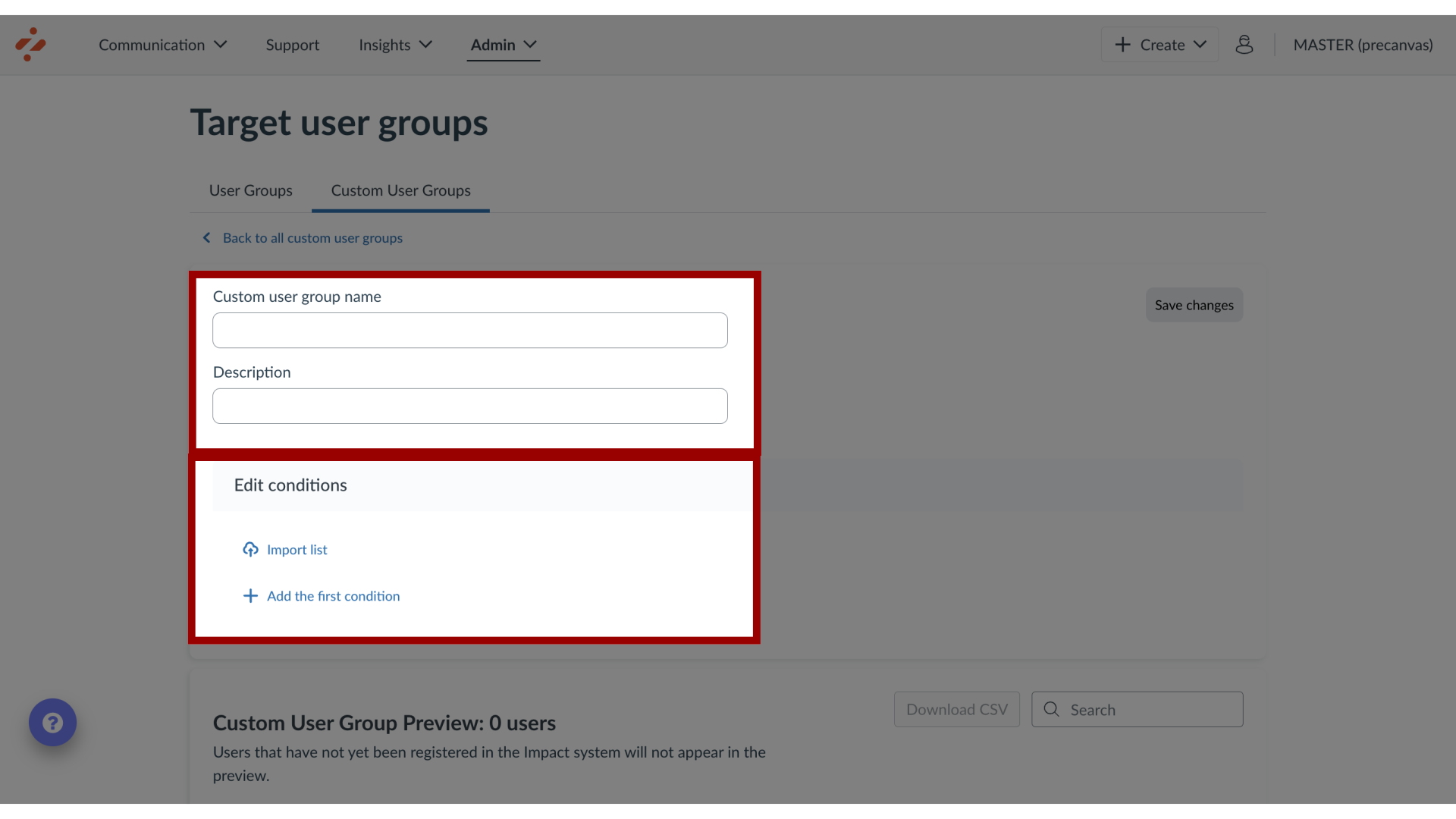The image size is (1456, 819).
Task: Click the Create button plus icon
Action: tap(1122, 44)
